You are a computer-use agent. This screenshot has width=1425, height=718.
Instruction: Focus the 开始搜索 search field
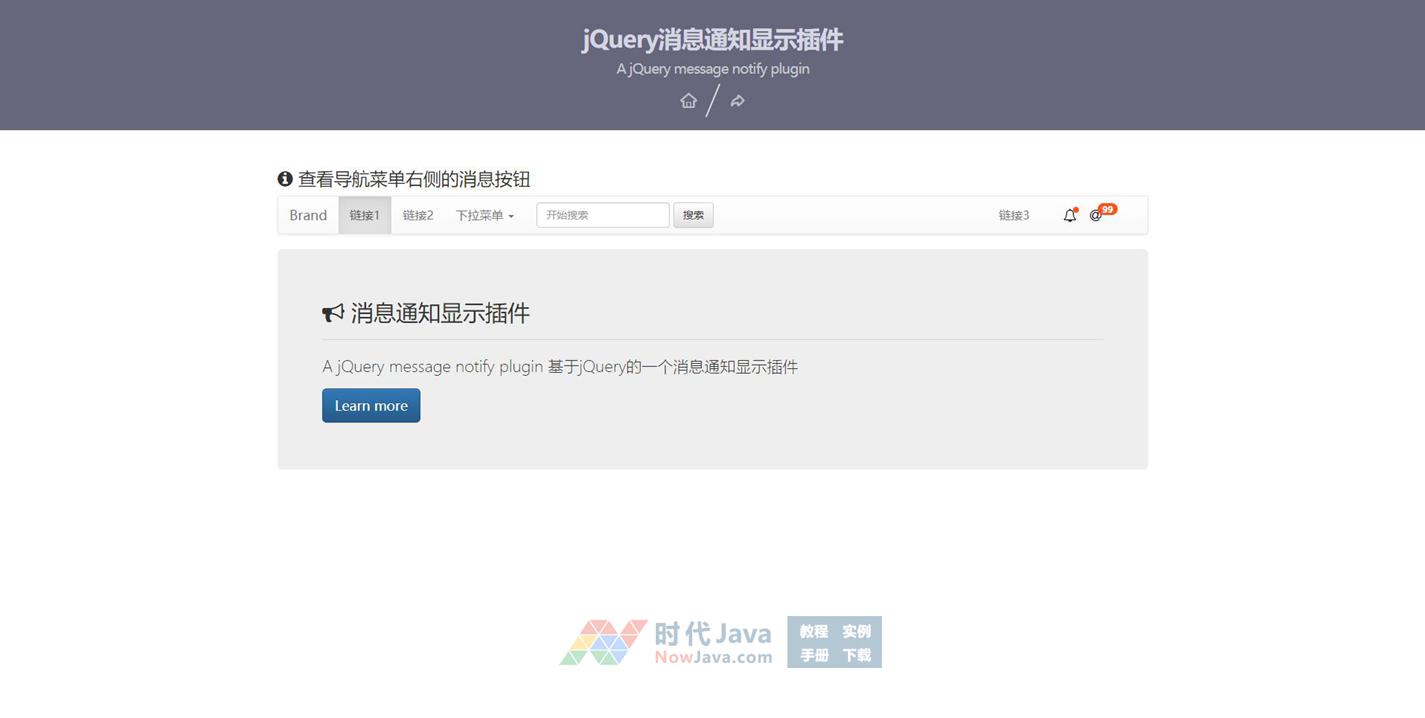(602, 215)
